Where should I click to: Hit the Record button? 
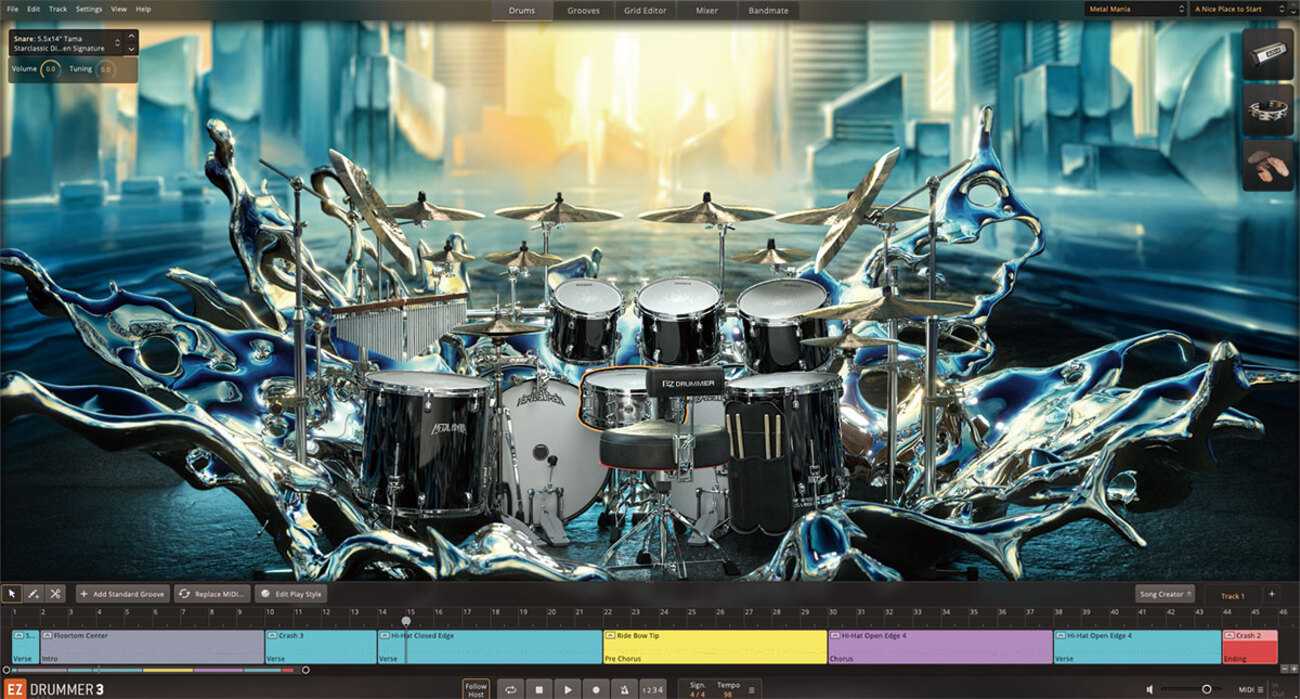tap(596, 689)
